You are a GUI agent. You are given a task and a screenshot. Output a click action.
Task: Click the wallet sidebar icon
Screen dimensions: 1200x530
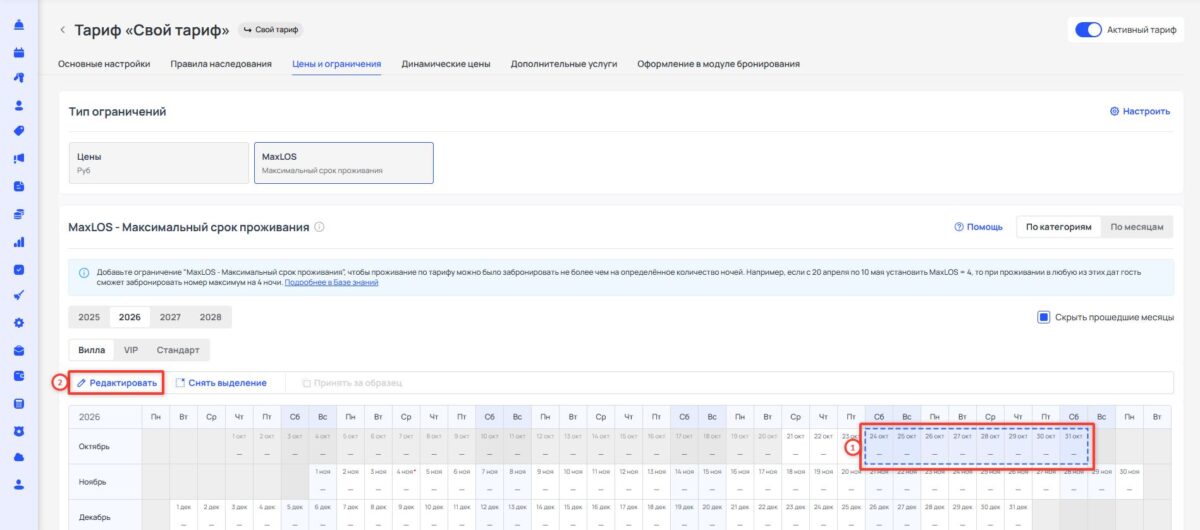click(x=19, y=377)
